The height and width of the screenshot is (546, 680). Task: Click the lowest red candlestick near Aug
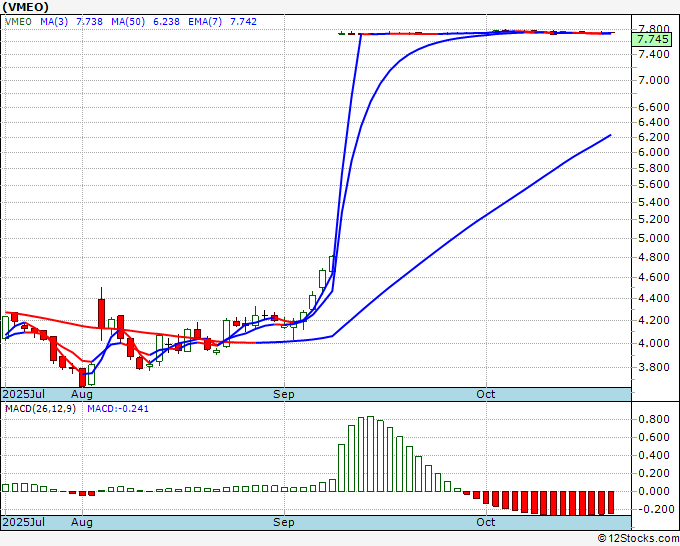point(82,377)
